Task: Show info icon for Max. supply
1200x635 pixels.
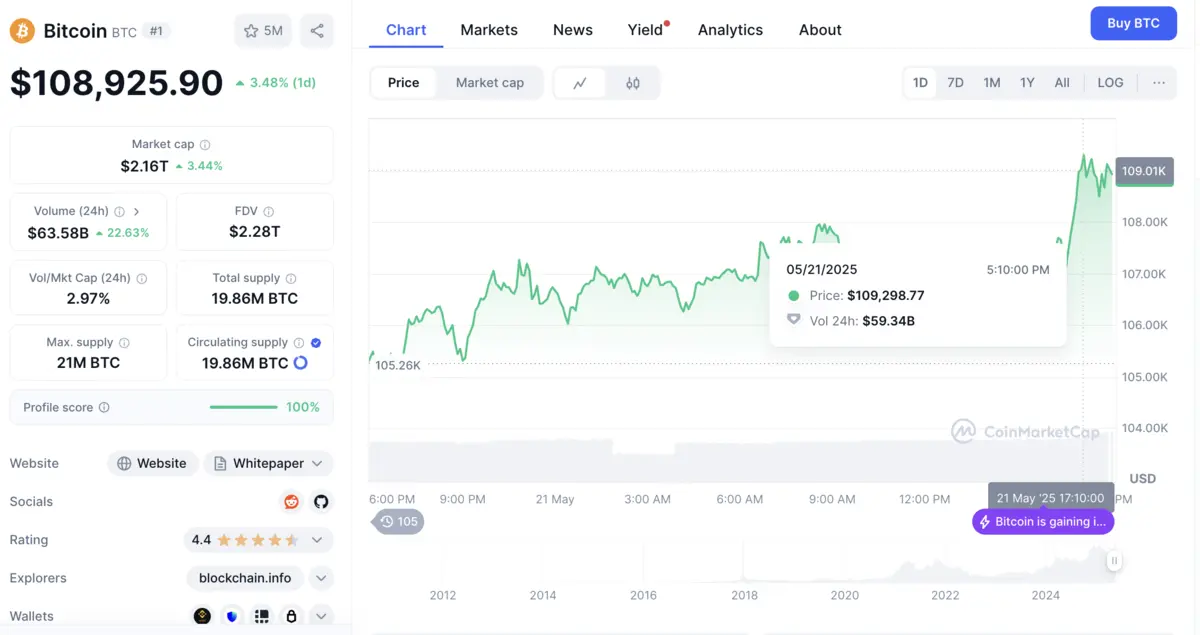Action: pos(125,343)
